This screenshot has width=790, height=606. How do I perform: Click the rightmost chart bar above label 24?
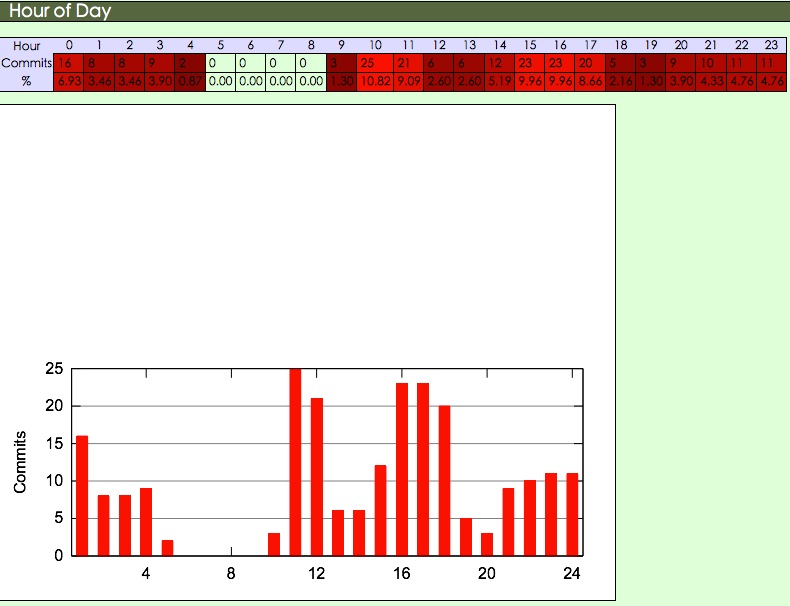pyautogui.click(x=572, y=514)
